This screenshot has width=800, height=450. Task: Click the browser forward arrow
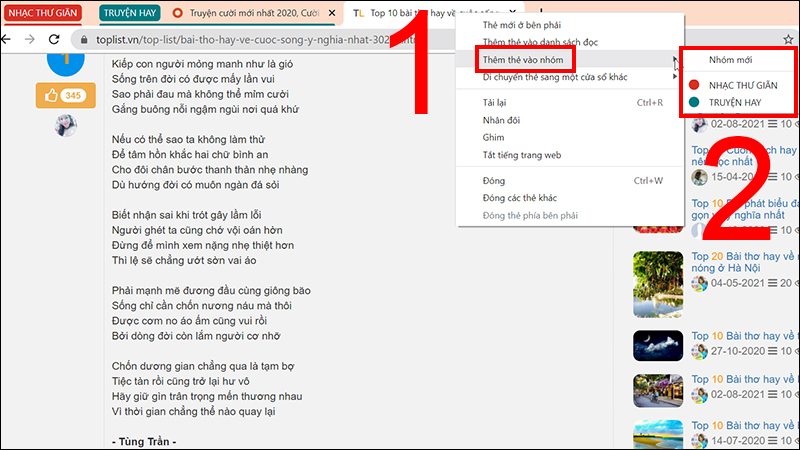pos(30,39)
